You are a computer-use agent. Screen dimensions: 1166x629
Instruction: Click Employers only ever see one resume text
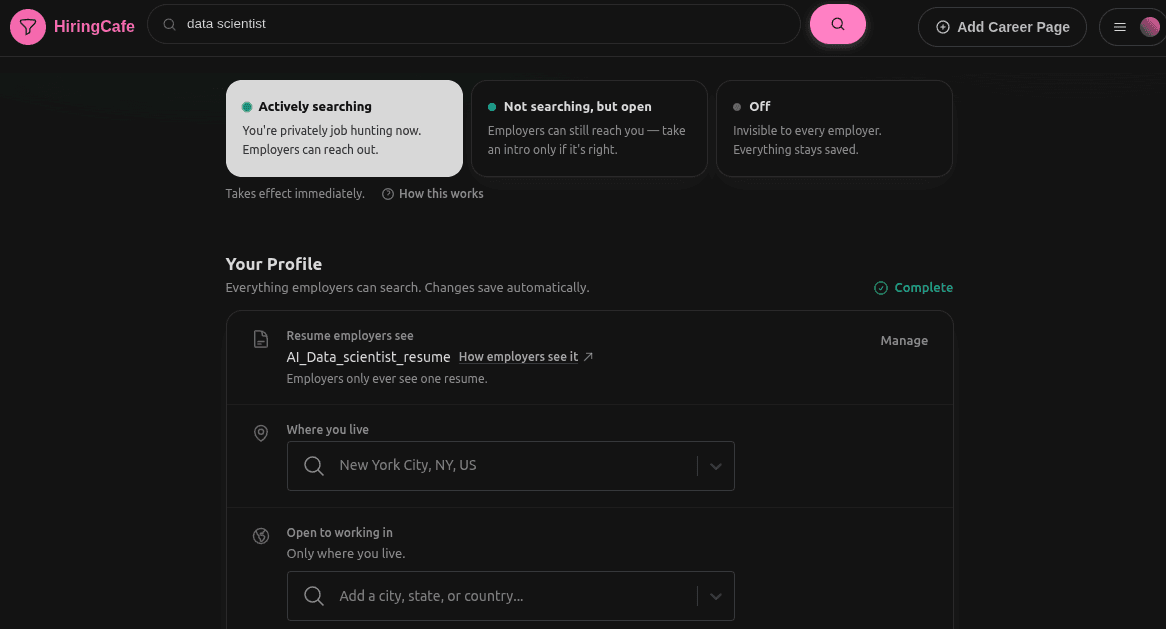click(387, 379)
